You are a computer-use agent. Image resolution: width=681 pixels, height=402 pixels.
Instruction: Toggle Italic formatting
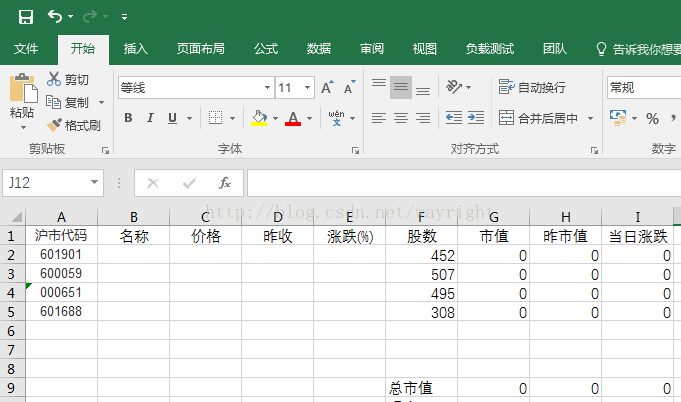[150, 118]
